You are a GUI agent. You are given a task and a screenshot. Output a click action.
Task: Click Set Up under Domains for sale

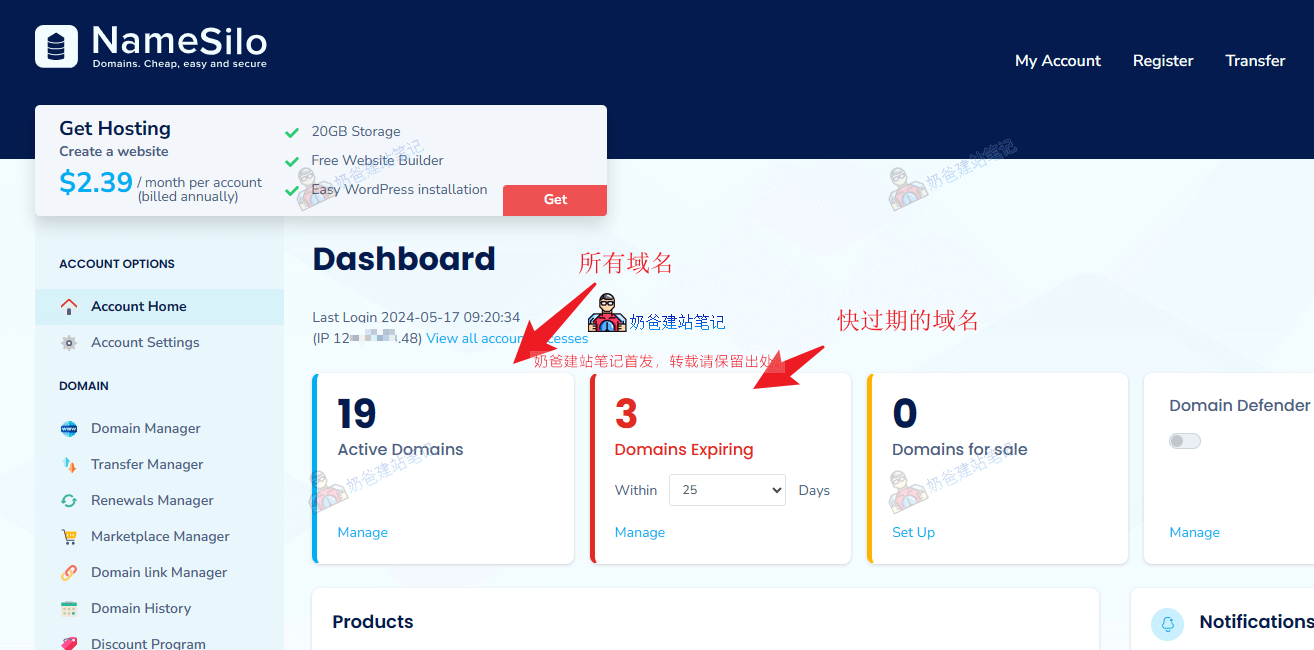pyautogui.click(x=913, y=533)
